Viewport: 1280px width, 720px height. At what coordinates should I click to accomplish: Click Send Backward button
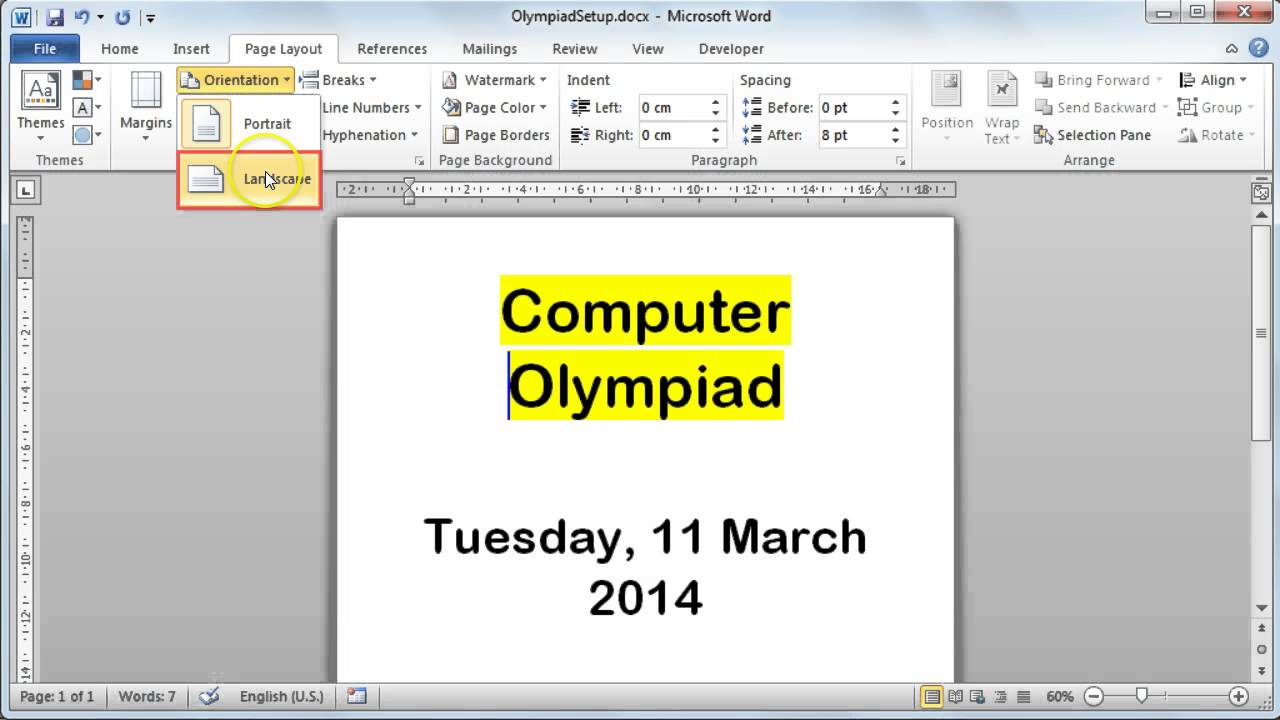(x=1101, y=107)
